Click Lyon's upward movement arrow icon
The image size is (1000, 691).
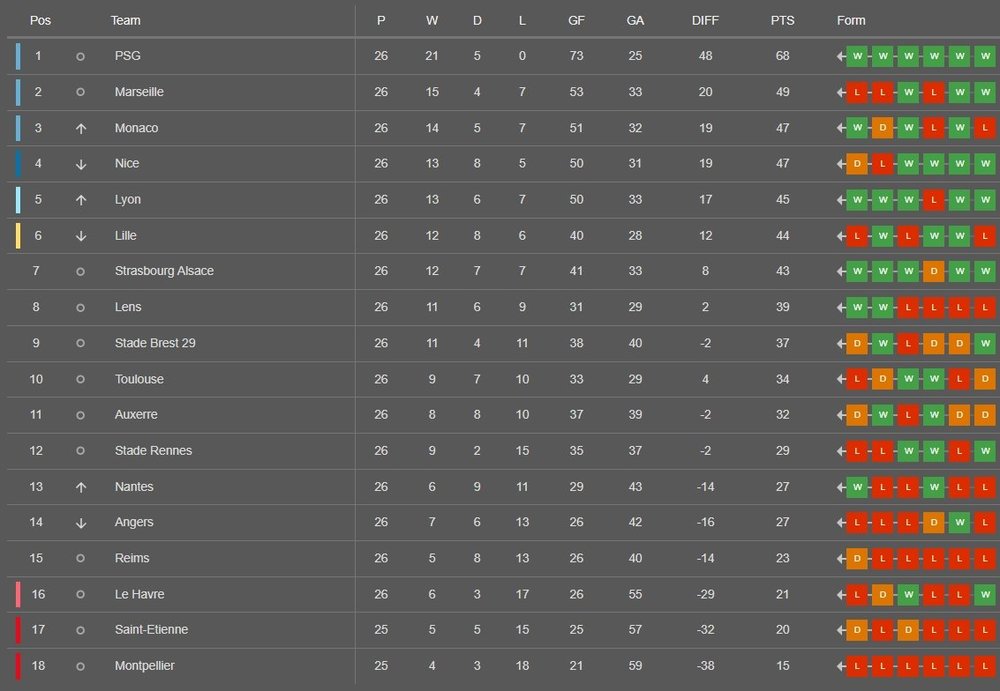coord(81,200)
